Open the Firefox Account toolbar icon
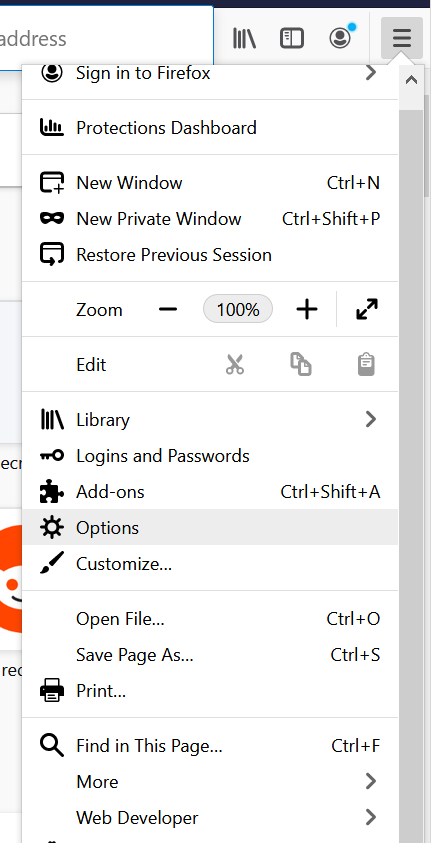 click(341, 37)
